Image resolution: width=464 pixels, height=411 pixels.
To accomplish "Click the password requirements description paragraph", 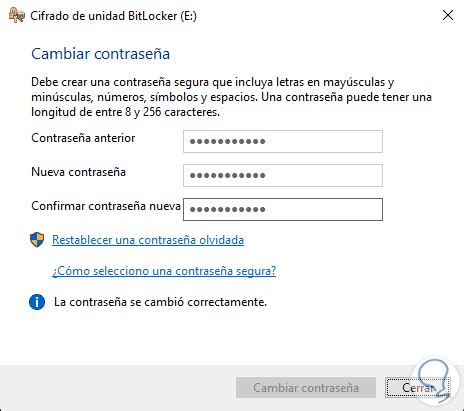I will pos(231,97).
